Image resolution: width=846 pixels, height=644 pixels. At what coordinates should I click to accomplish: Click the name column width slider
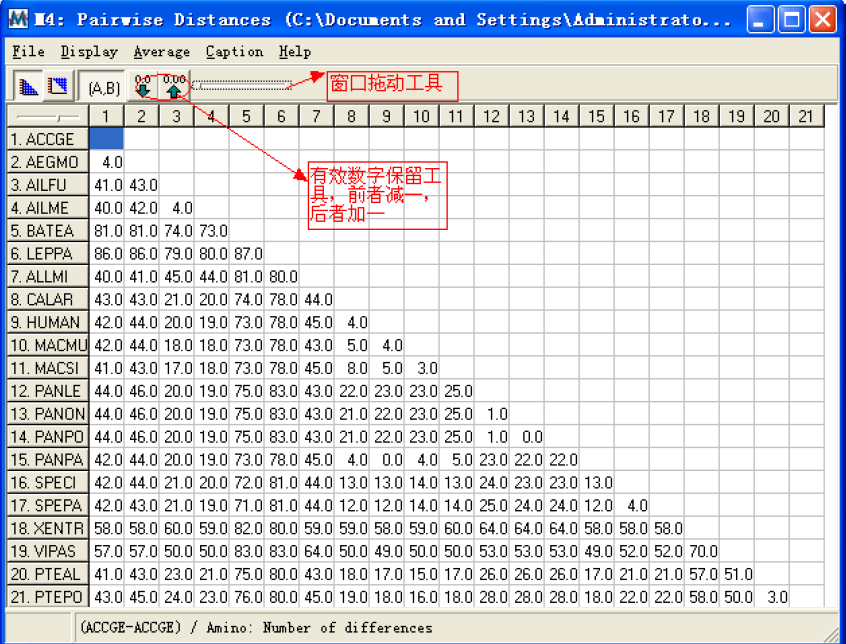click(x=47, y=117)
